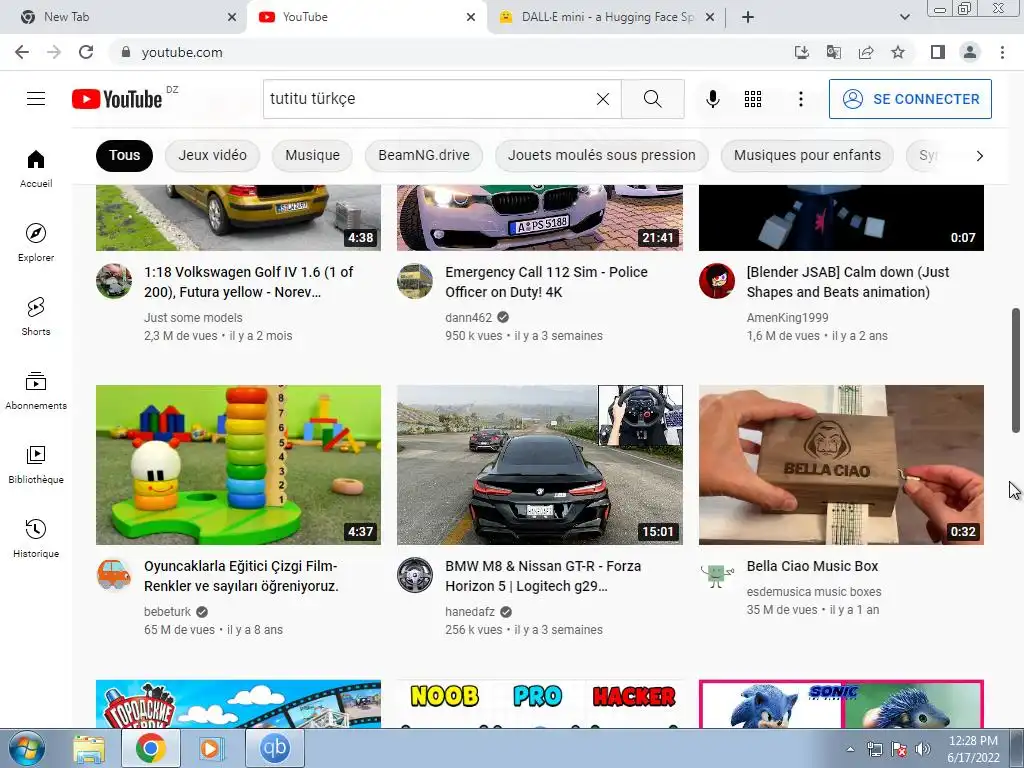The width and height of the screenshot is (1024, 768).
Task: Go back with the browser back arrow
Action: 22,52
